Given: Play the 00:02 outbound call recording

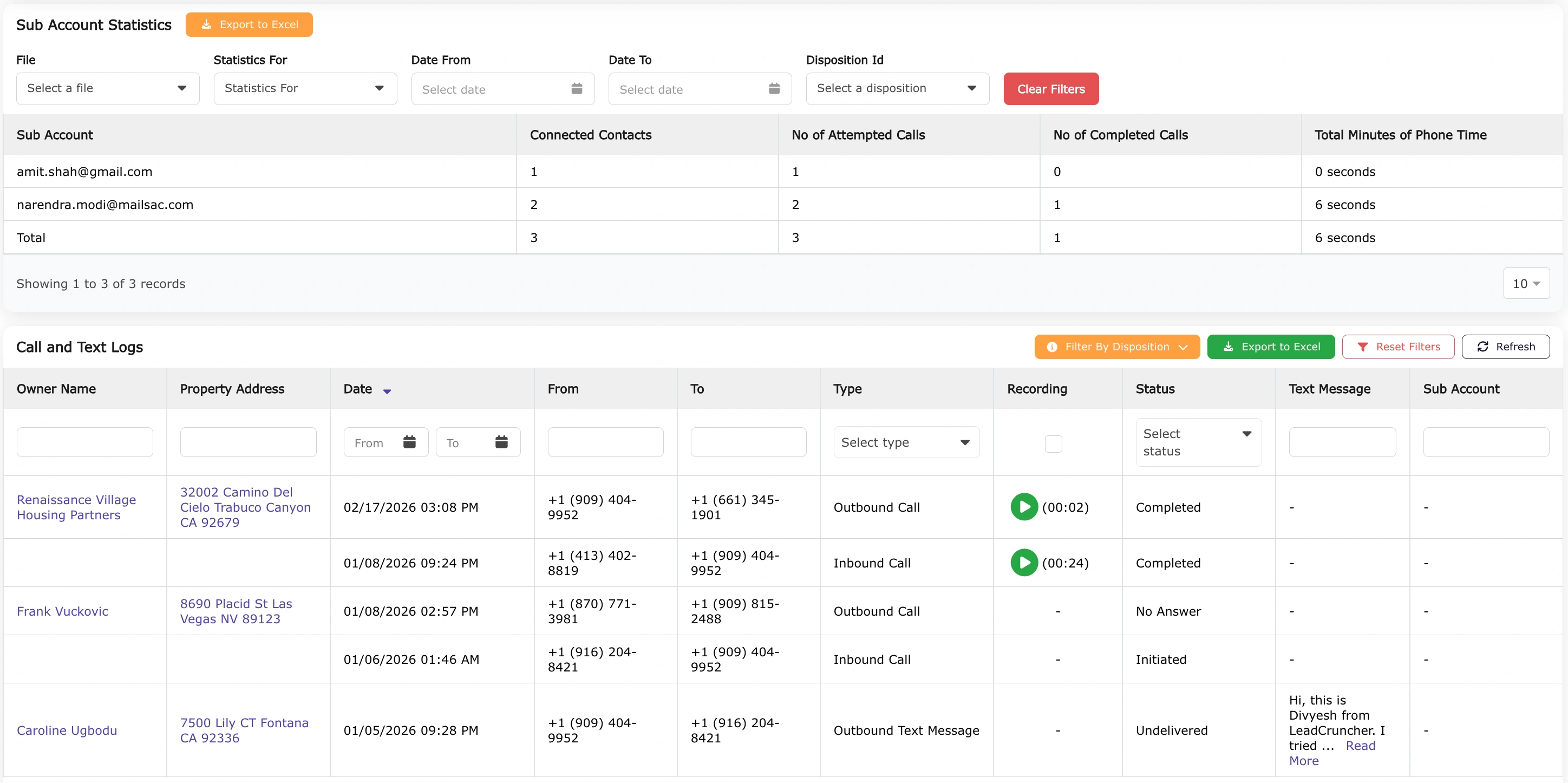Looking at the screenshot, I should (1024, 507).
